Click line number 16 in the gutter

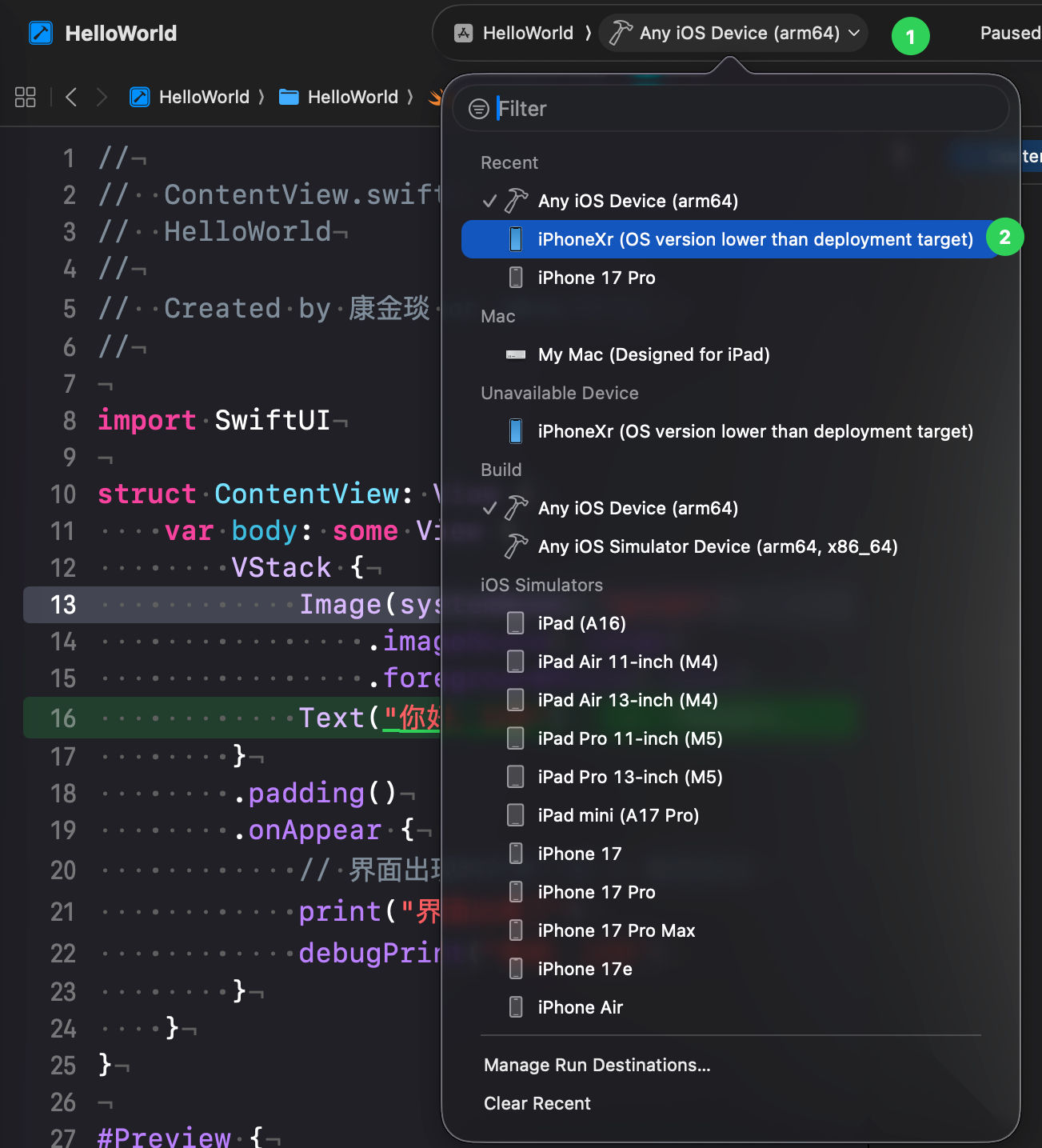click(63, 718)
